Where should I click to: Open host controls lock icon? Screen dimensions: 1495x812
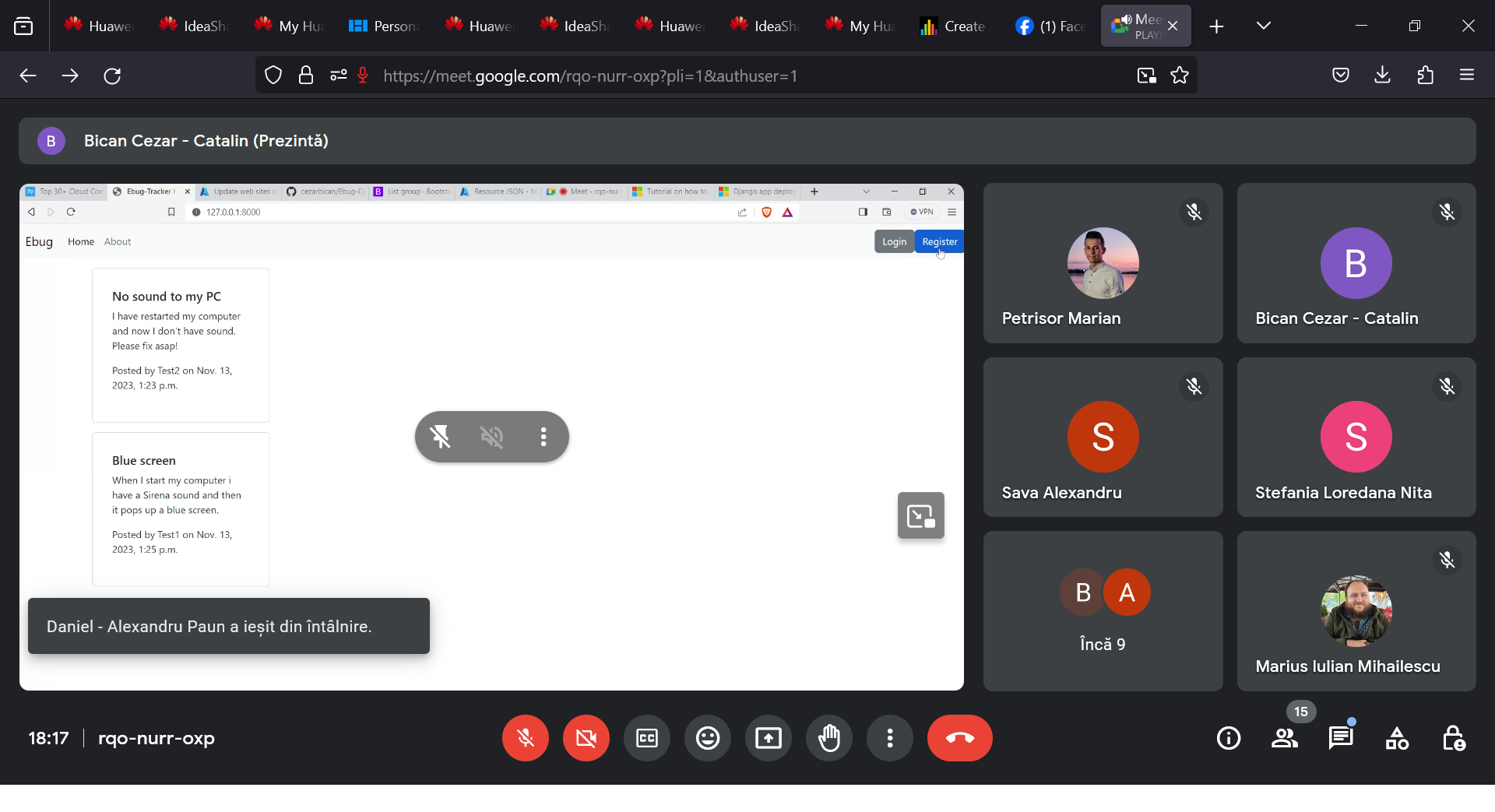point(1453,738)
